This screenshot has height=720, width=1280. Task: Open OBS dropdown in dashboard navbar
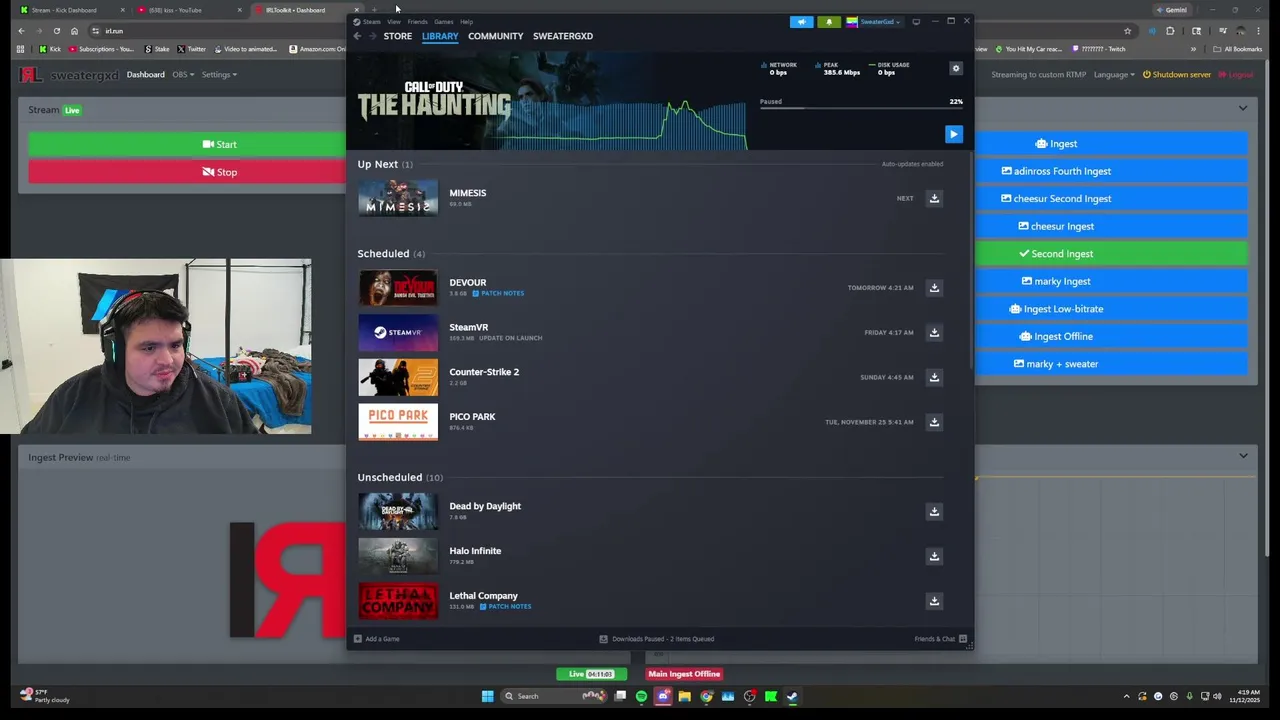pyautogui.click(x=182, y=74)
